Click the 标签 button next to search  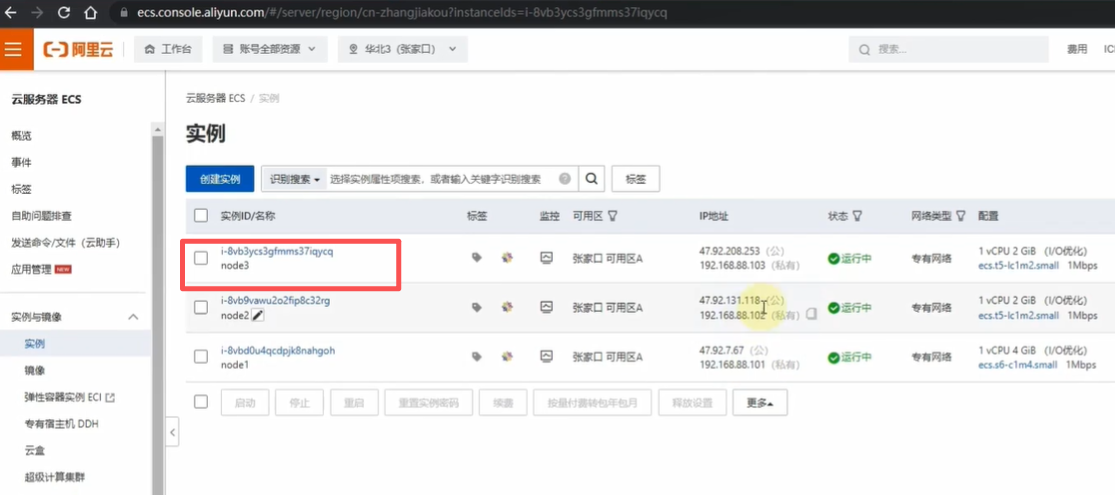(x=636, y=179)
